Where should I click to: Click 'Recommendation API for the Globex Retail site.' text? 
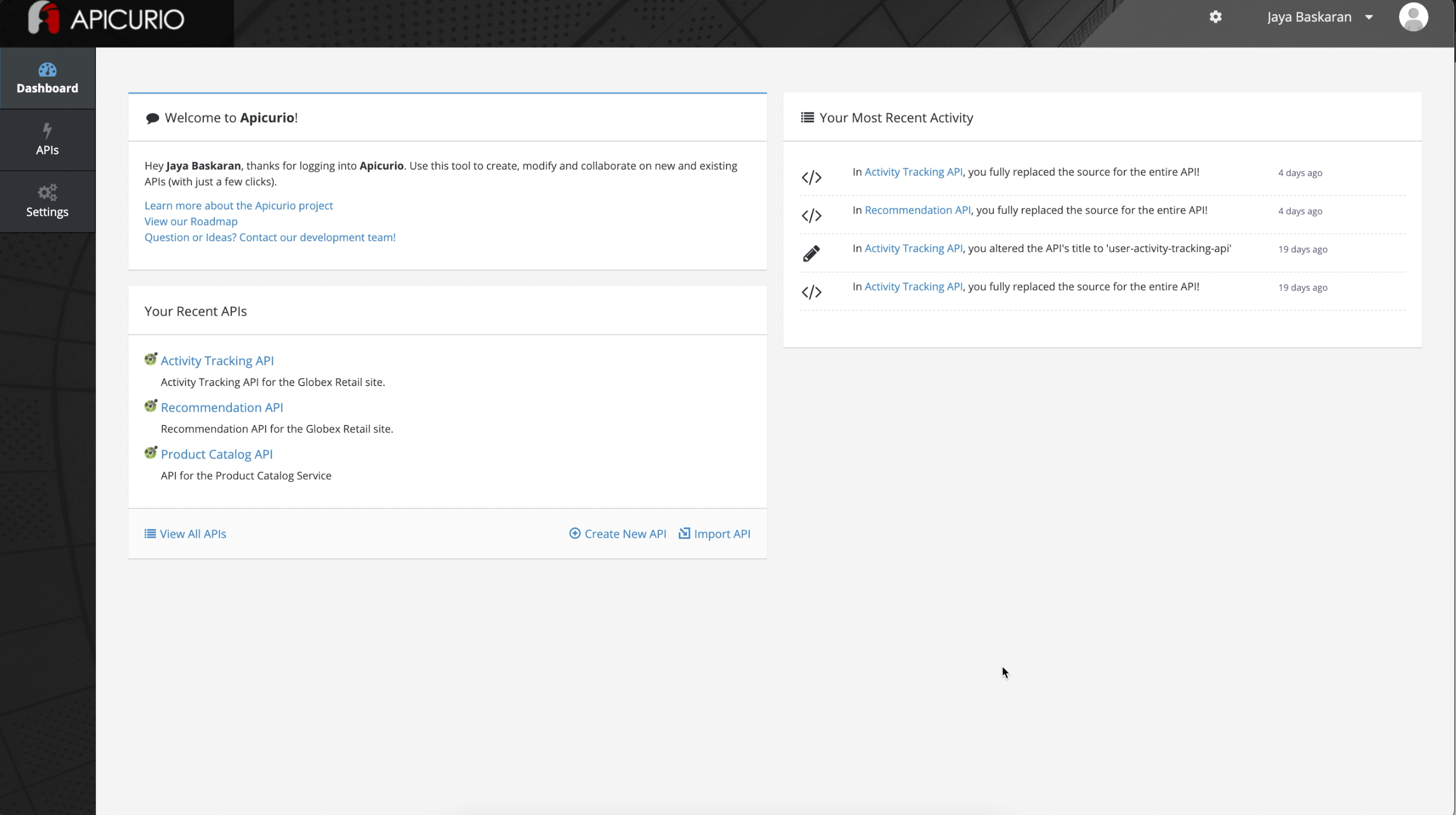tap(277, 429)
